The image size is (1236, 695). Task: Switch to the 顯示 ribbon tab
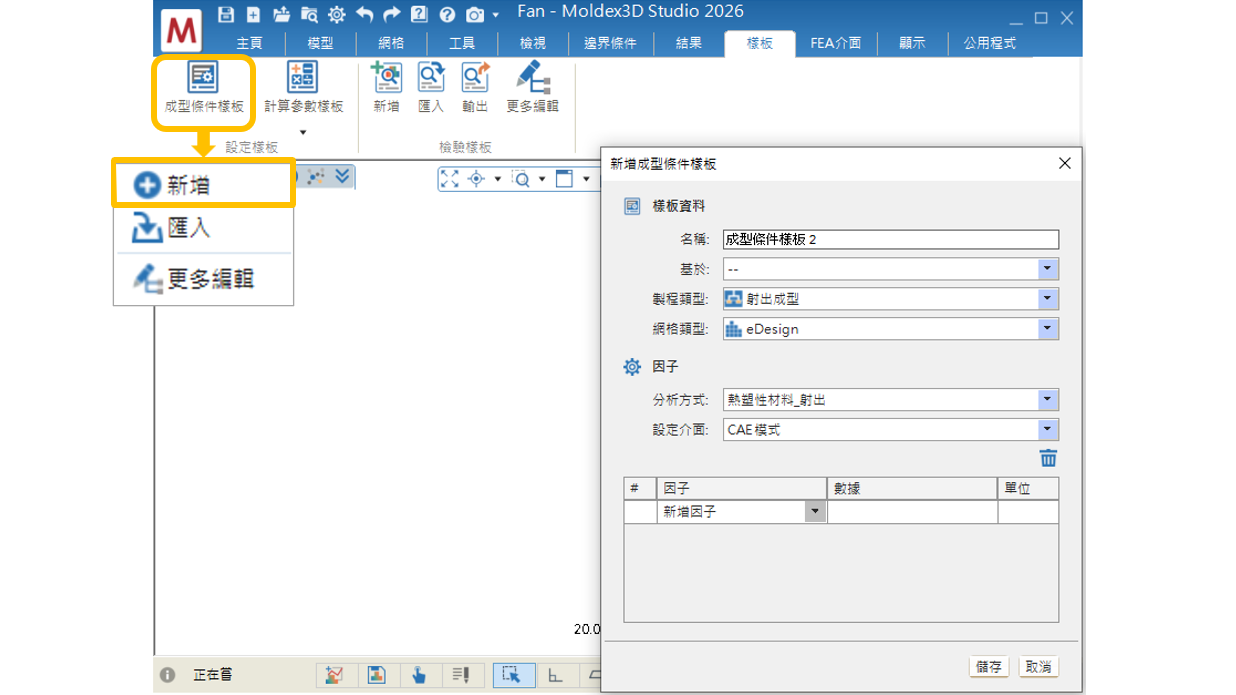coord(912,43)
